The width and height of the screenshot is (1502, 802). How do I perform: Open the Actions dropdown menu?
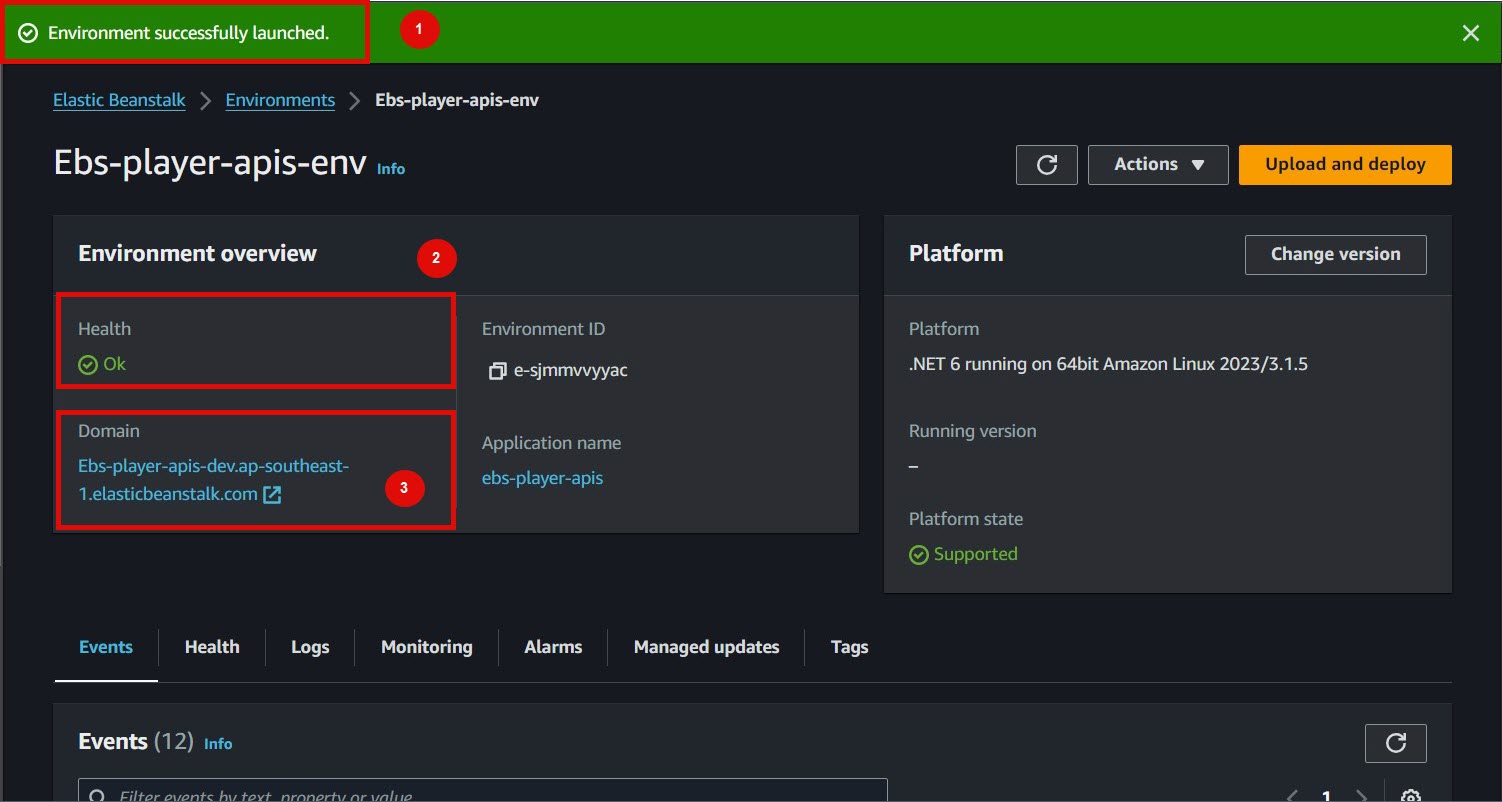(x=1158, y=165)
